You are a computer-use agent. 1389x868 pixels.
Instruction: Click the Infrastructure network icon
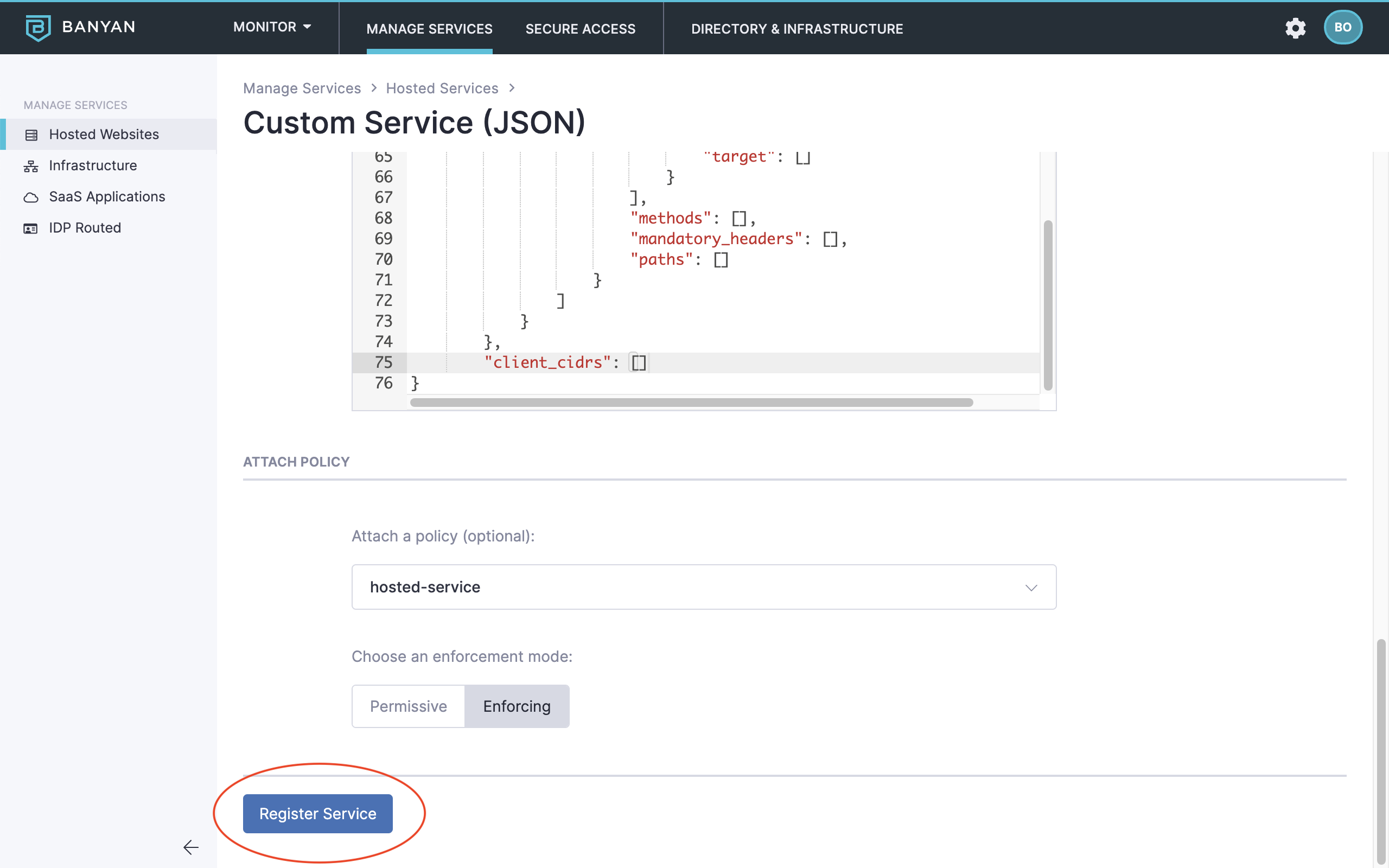(31, 166)
